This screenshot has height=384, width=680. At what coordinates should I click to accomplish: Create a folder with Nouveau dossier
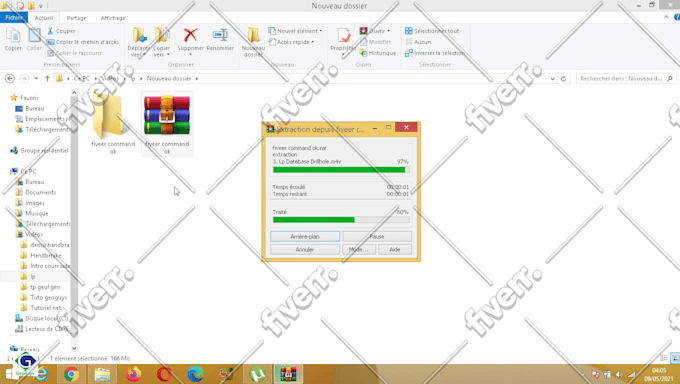(253, 42)
